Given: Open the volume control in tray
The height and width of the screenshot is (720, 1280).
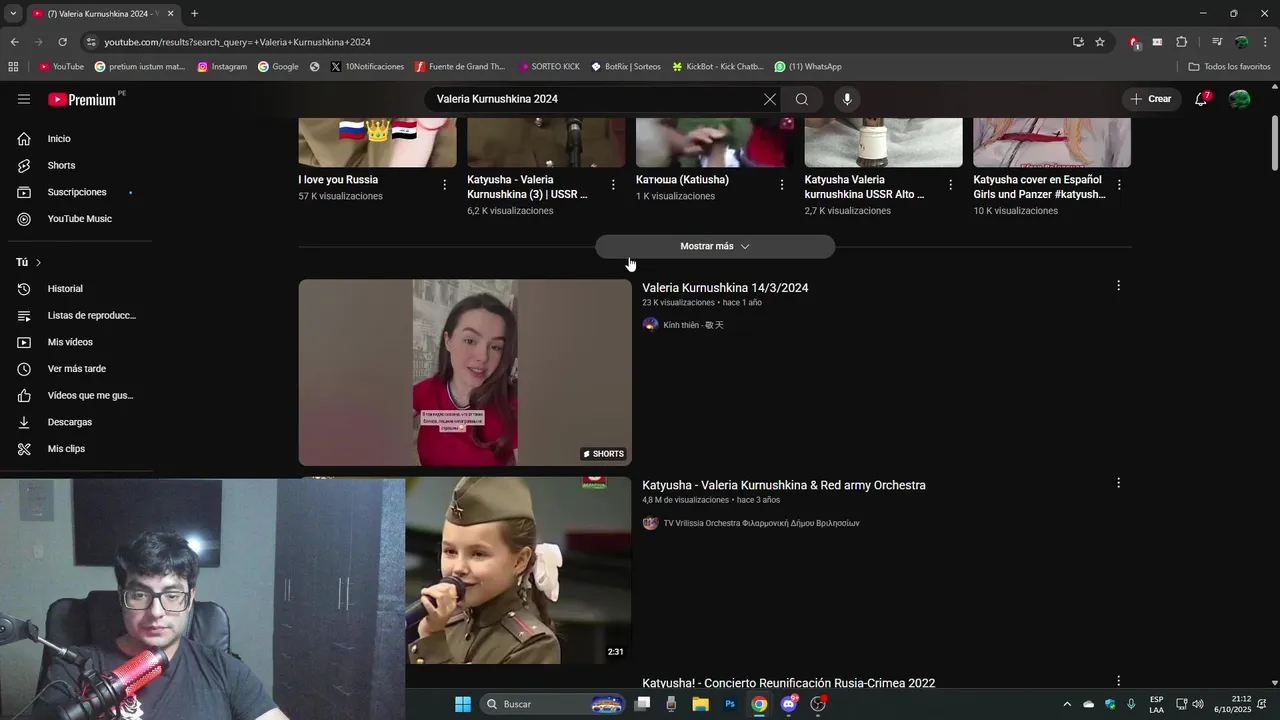Looking at the screenshot, I should (x=1198, y=704).
